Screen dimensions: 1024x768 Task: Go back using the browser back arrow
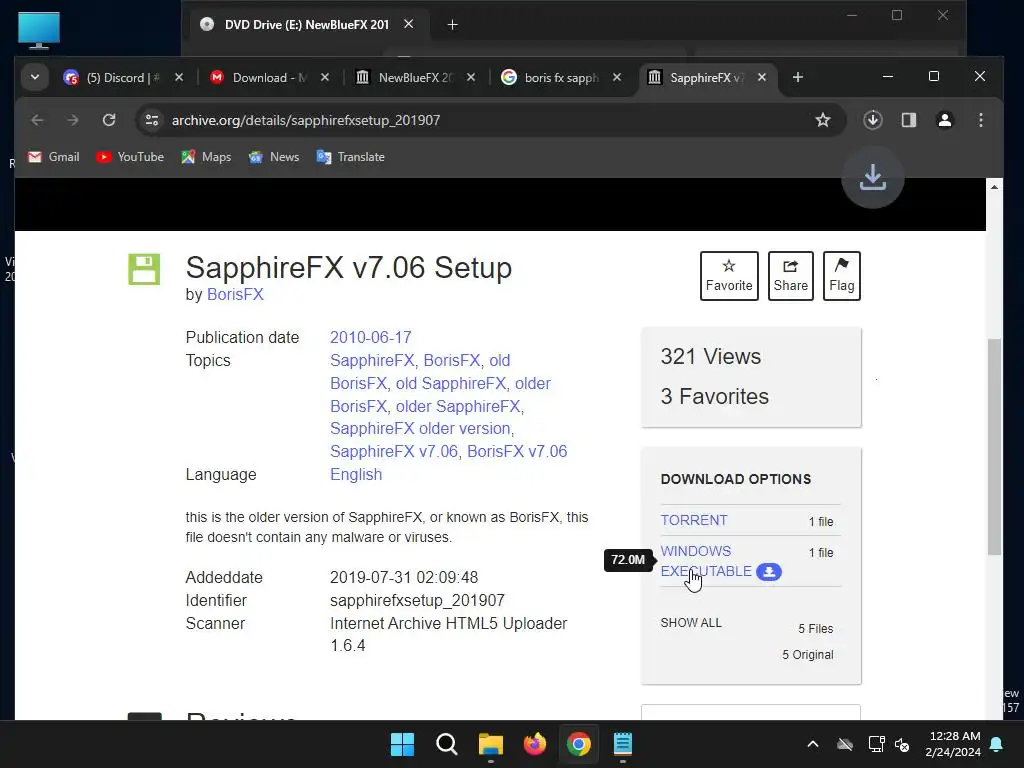click(37, 120)
